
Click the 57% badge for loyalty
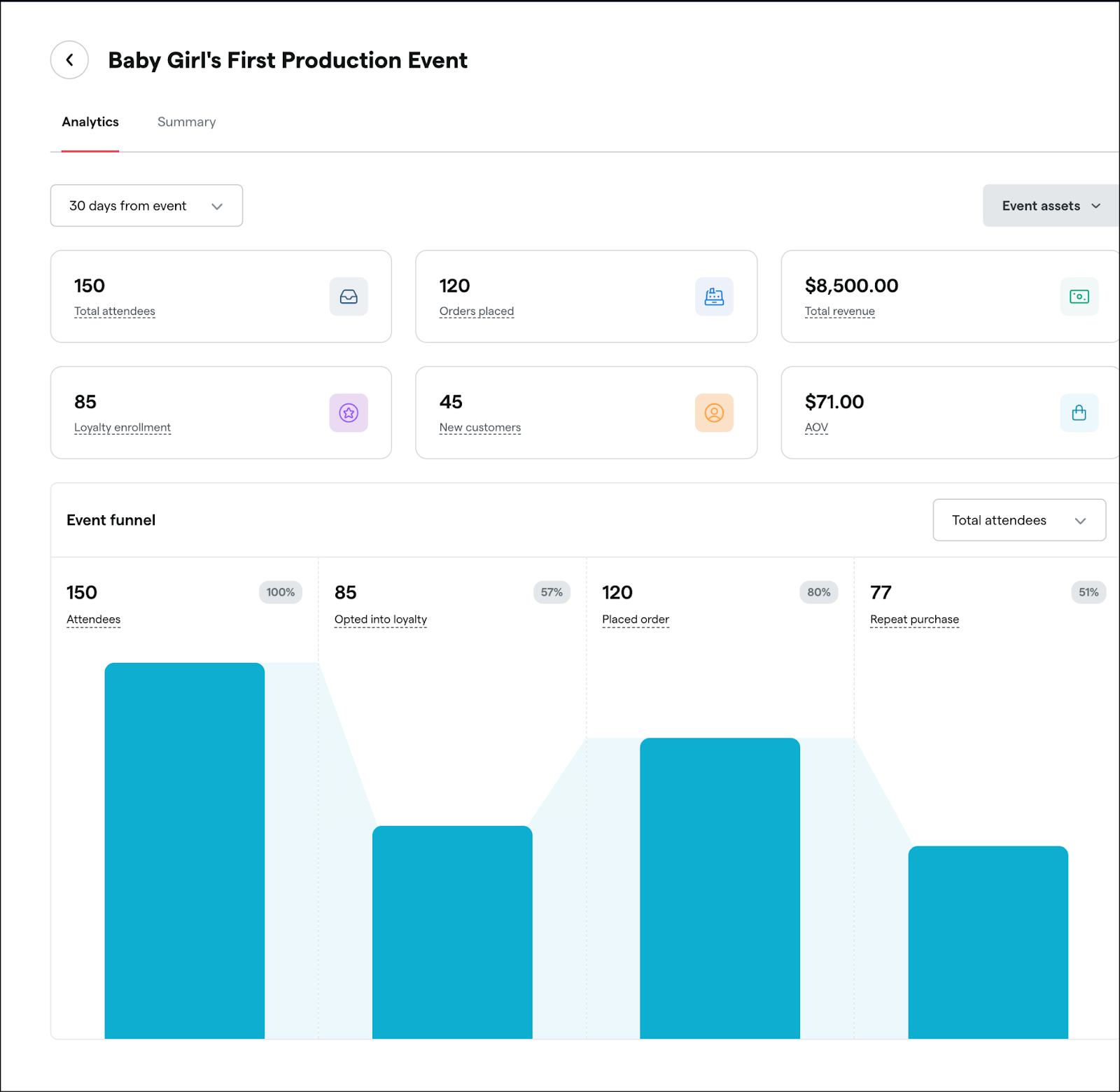552,592
